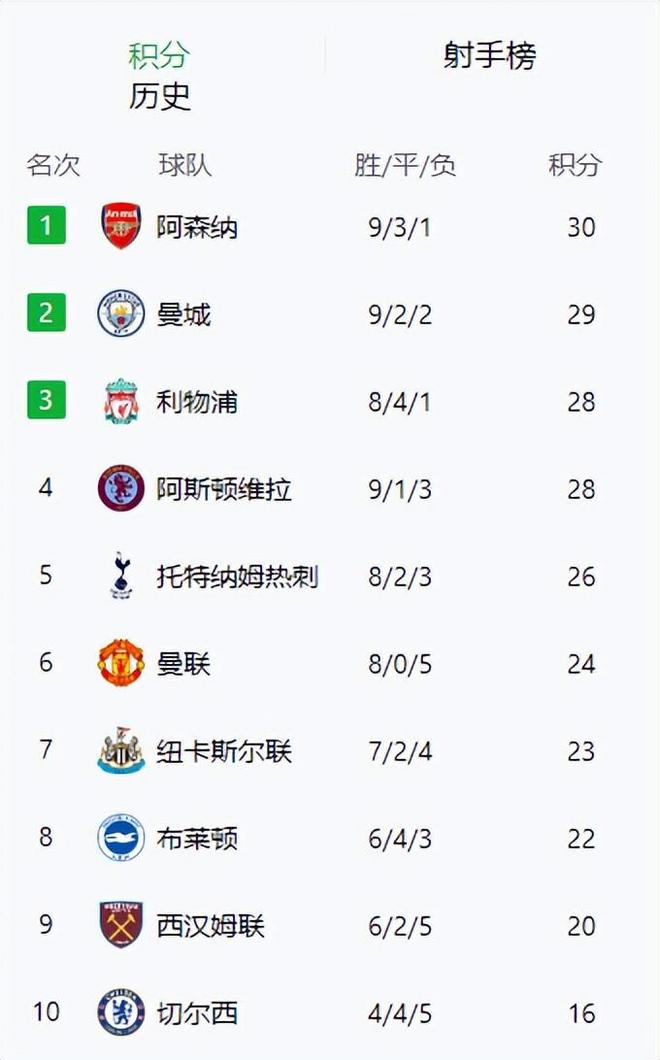This screenshot has width=660, height=1060.
Task: Click the 积分 column header
Action: (x=575, y=165)
